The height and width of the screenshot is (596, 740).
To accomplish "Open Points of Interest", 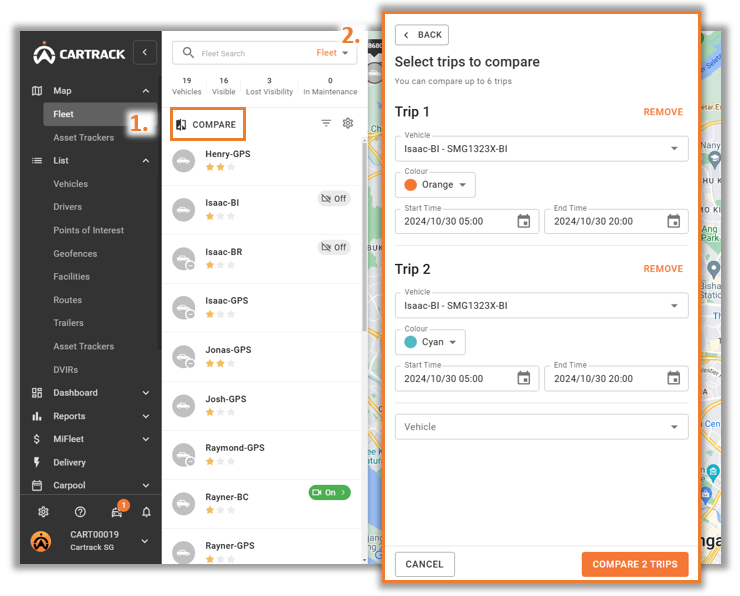I will 88,230.
